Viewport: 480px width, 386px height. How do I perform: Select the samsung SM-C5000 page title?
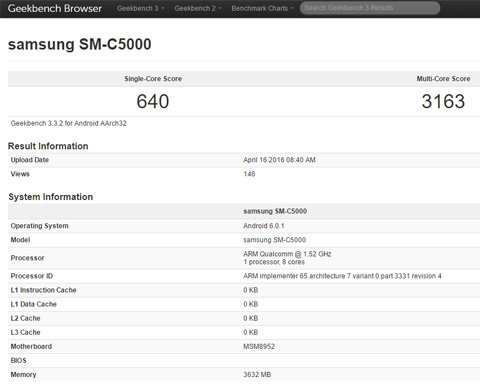[80, 44]
